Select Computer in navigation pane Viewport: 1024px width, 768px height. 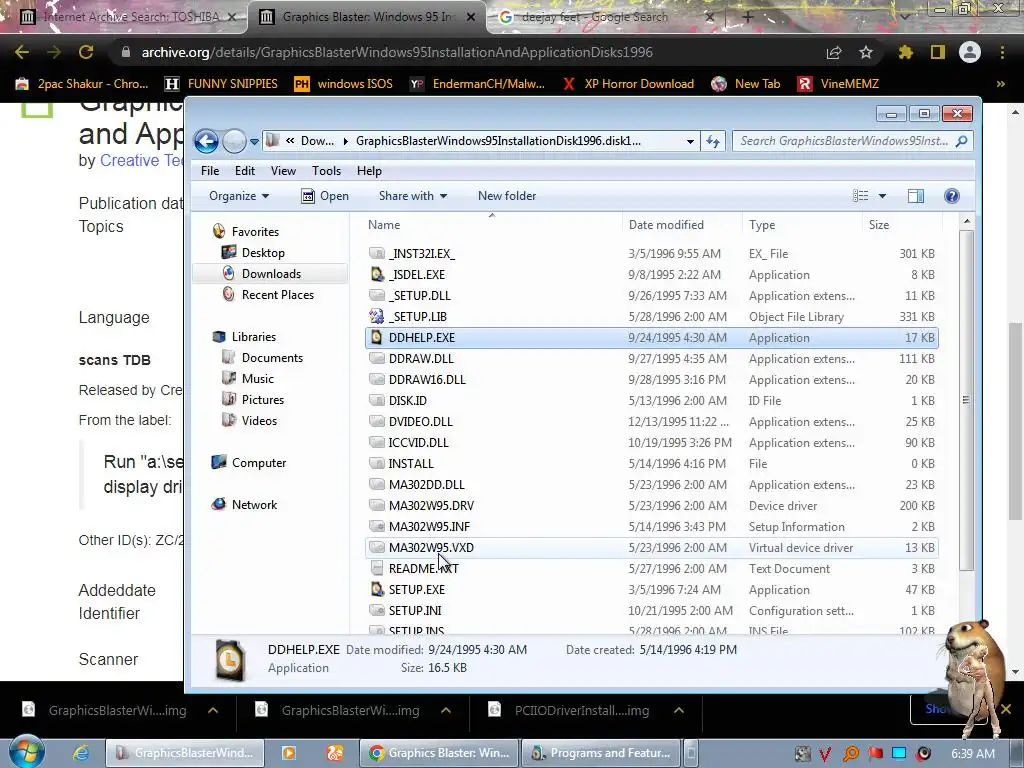(x=259, y=463)
